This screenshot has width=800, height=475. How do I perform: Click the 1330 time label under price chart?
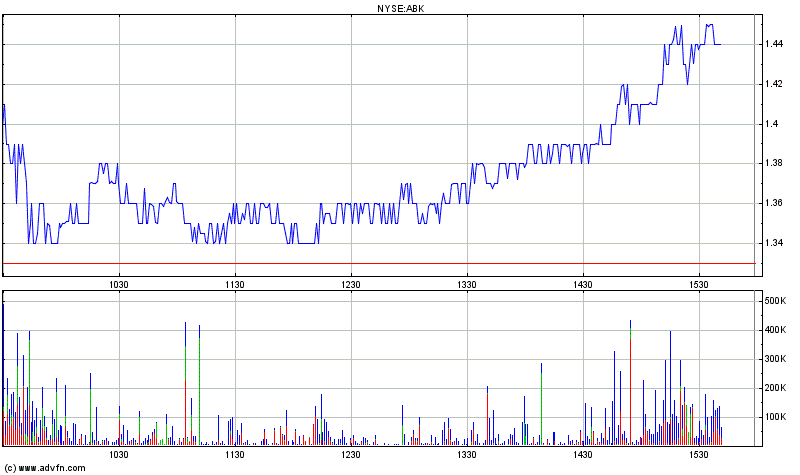[x=467, y=285]
